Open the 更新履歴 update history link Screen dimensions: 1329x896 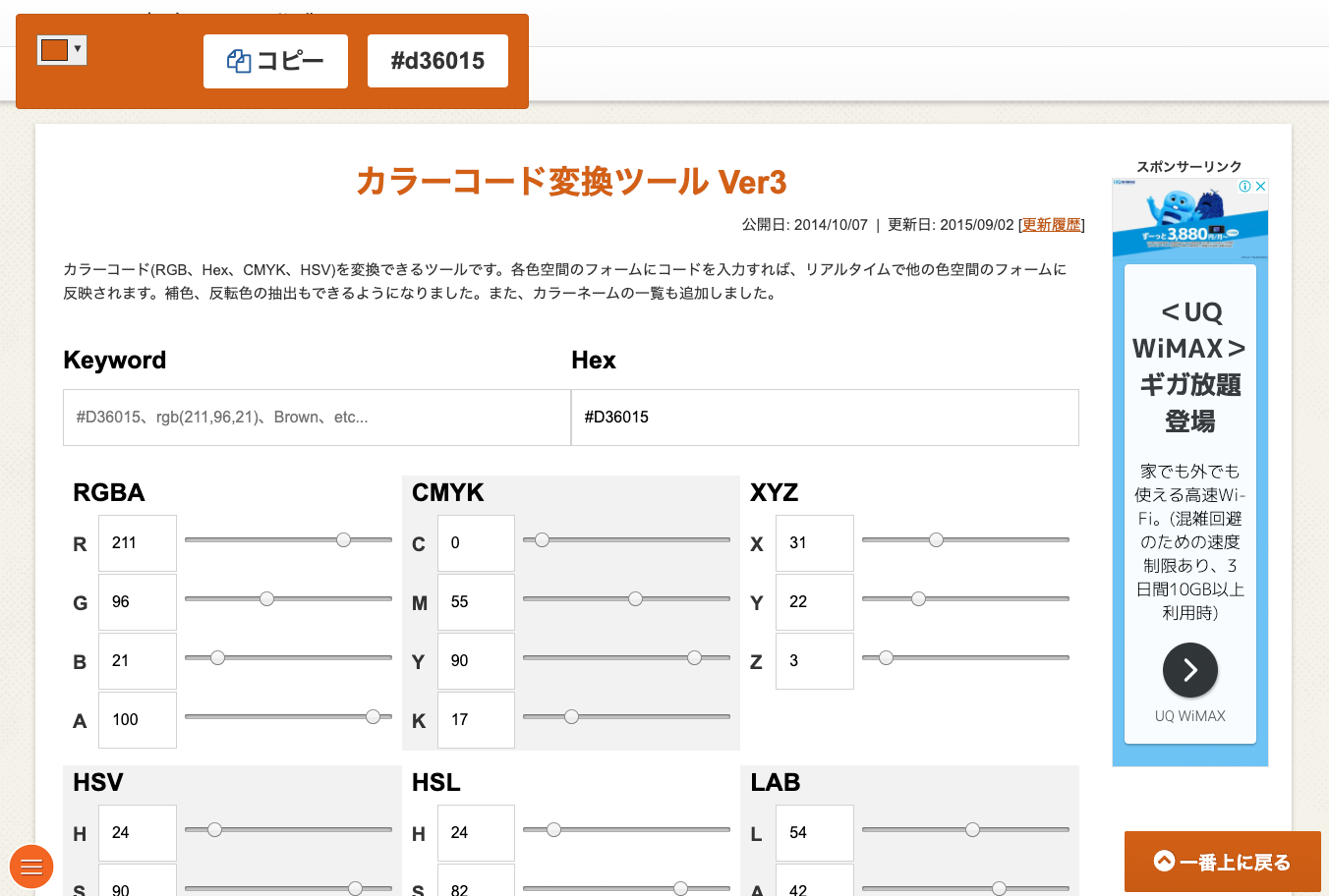click(1050, 224)
